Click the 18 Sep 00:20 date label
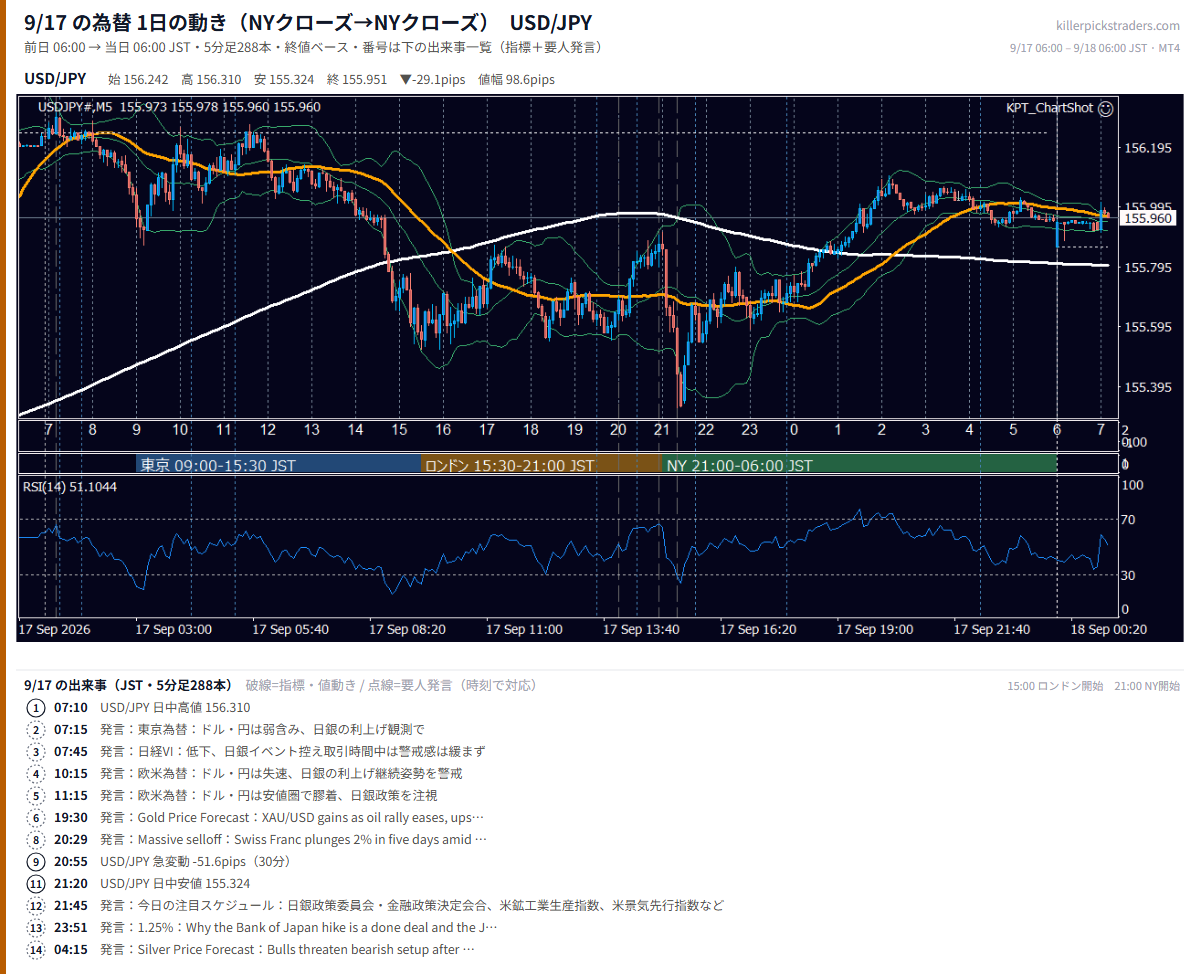 click(1108, 630)
